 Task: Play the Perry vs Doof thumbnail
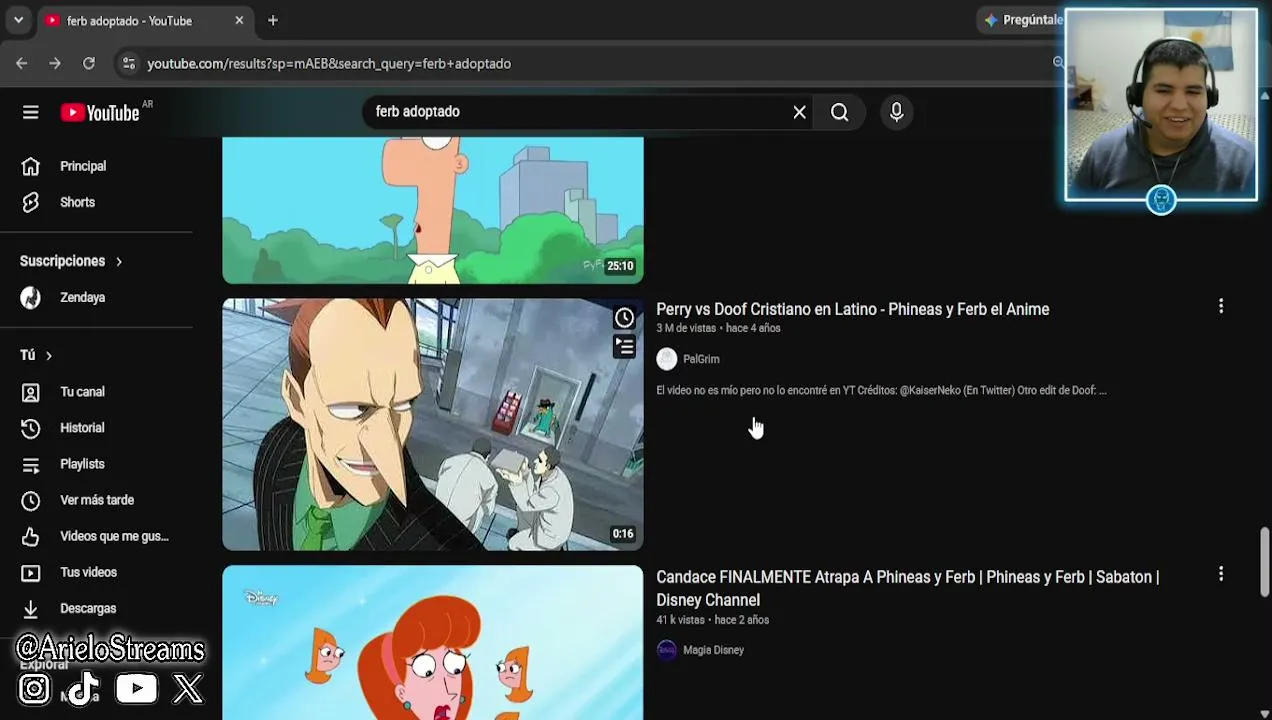click(432, 424)
